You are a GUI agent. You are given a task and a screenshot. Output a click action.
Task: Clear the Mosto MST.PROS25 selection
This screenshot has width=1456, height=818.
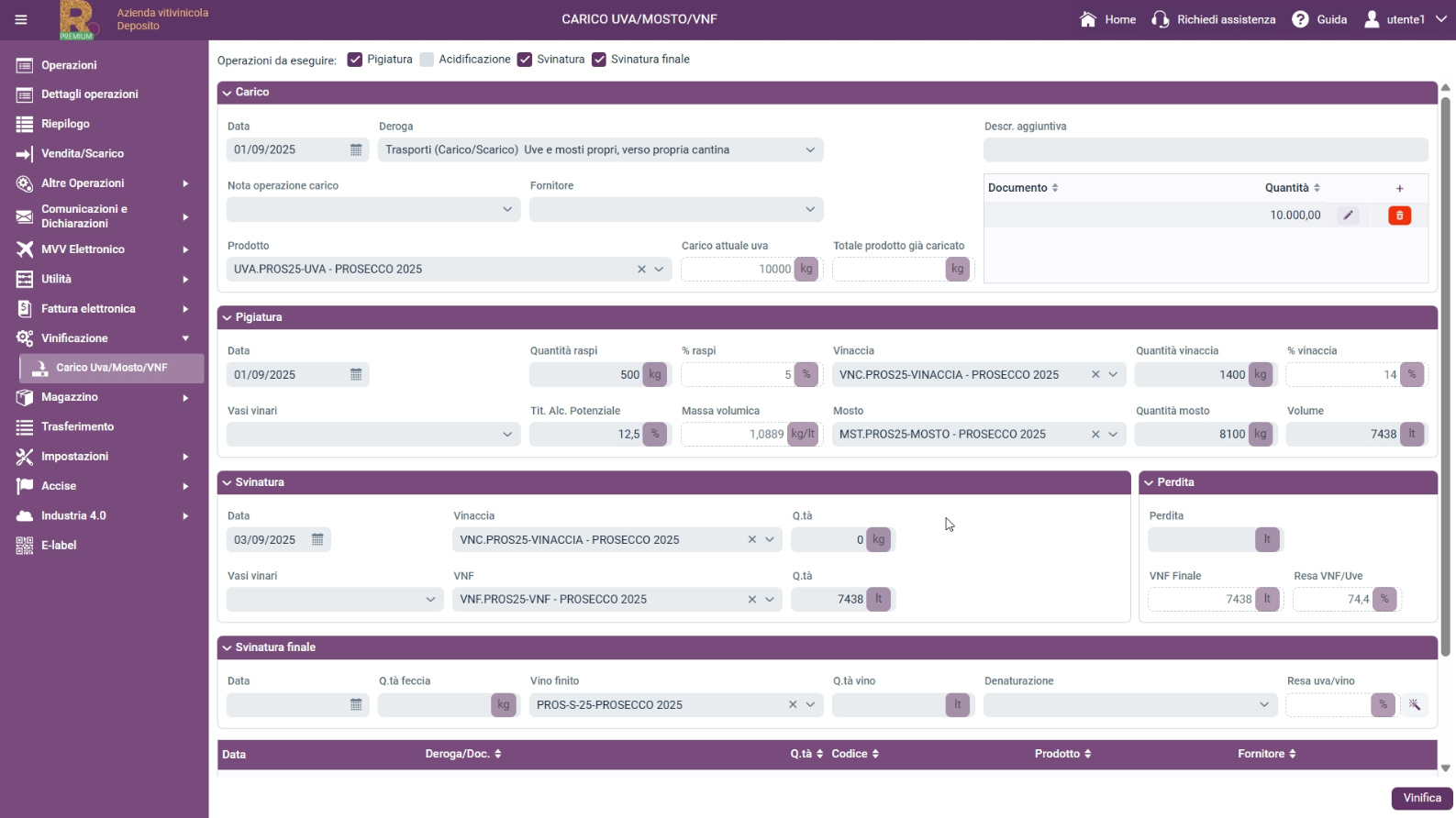pyautogui.click(x=1095, y=434)
